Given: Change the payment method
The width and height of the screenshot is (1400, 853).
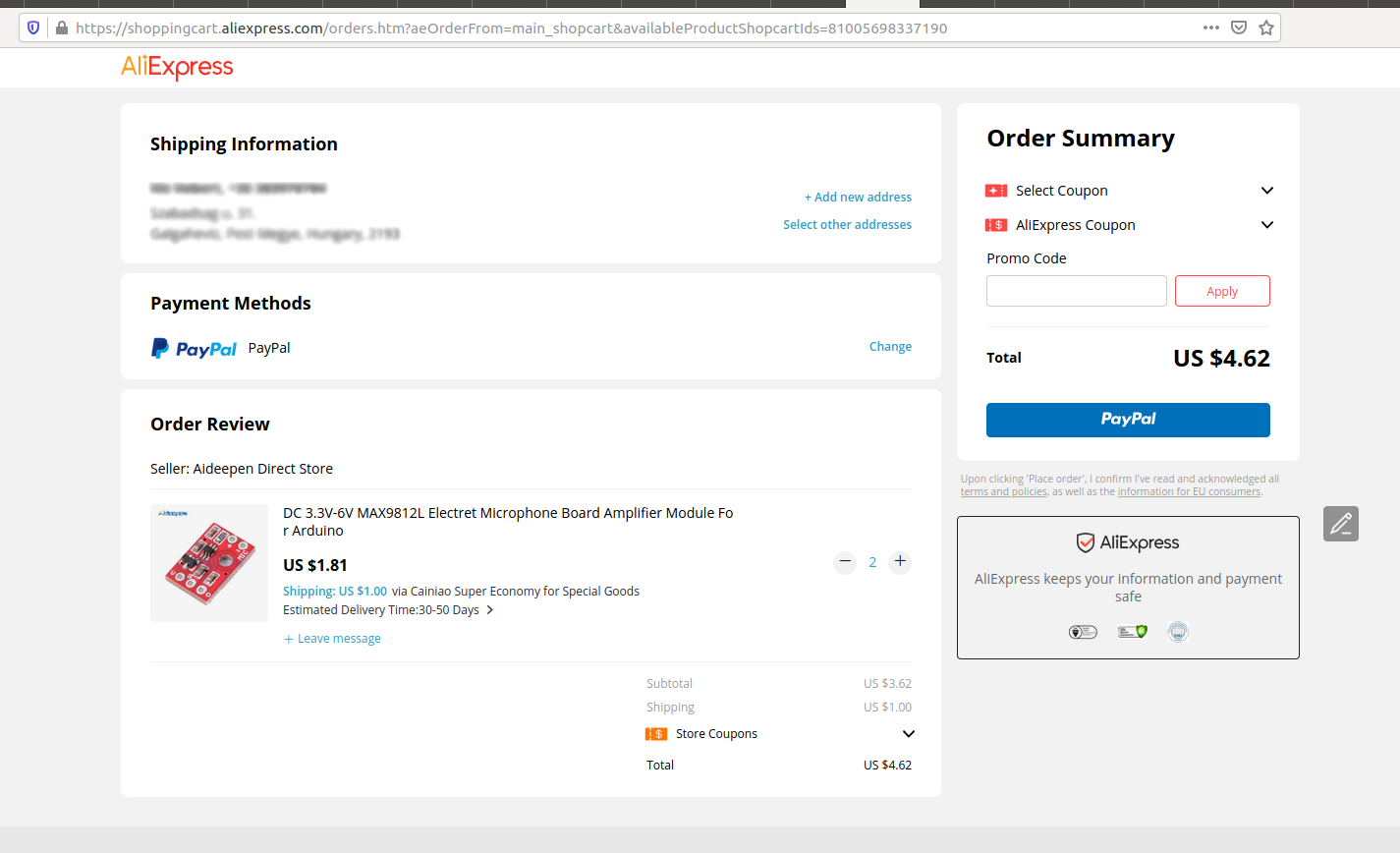Looking at the screenshot, I should 890,347.
